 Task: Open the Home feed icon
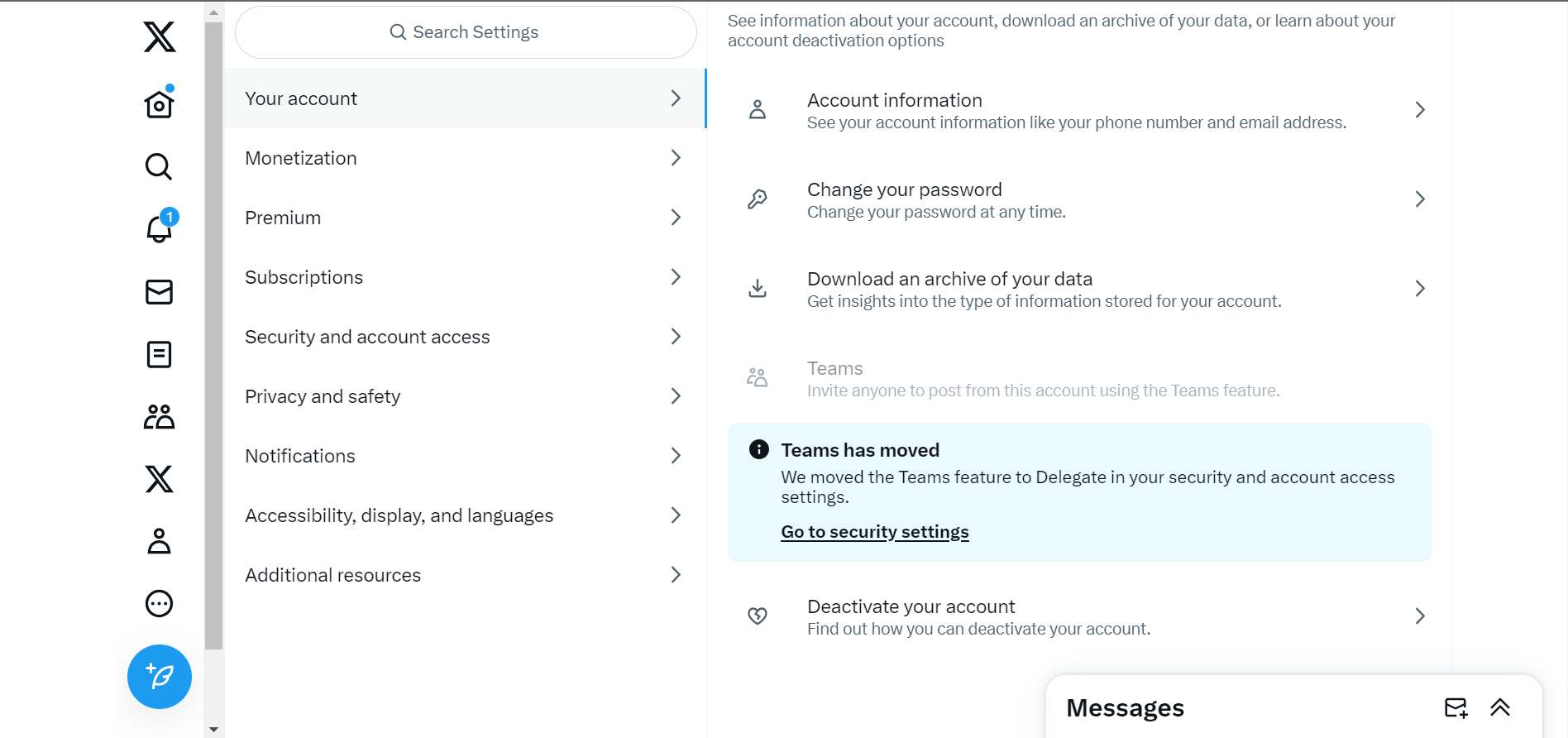tap(158, 103)
